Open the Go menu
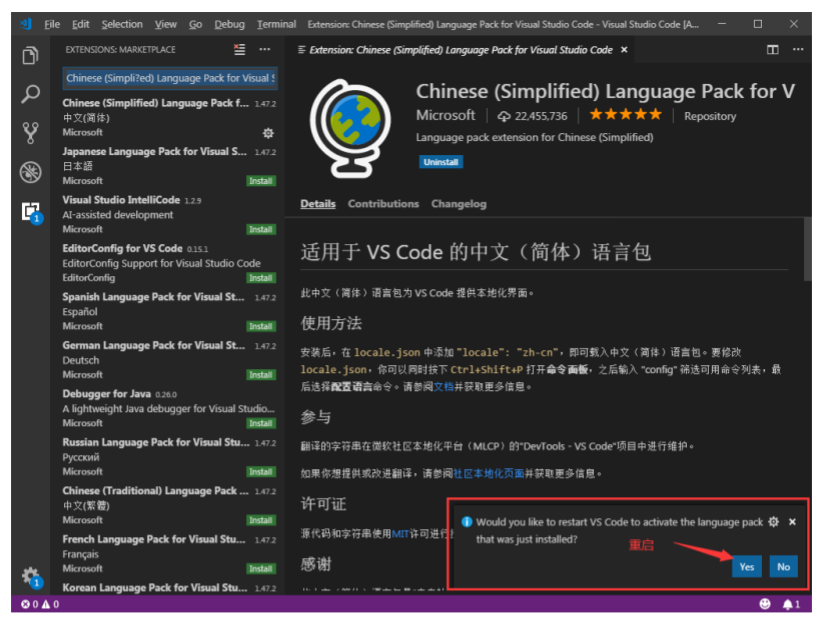The image size is (820, 620). tap(195, 25)
